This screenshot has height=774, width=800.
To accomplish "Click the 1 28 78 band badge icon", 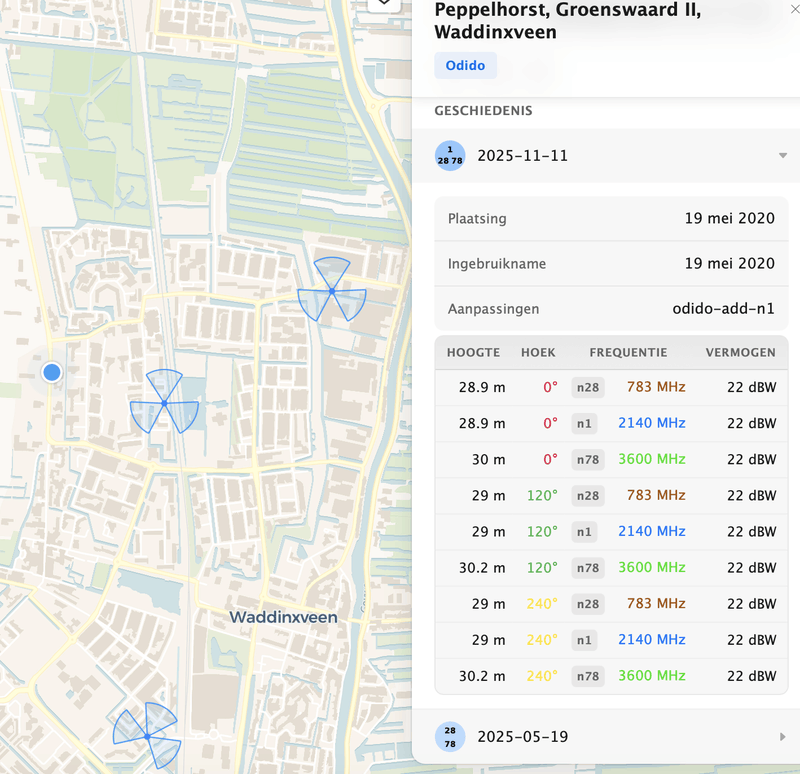I will [x=450, y=156].
